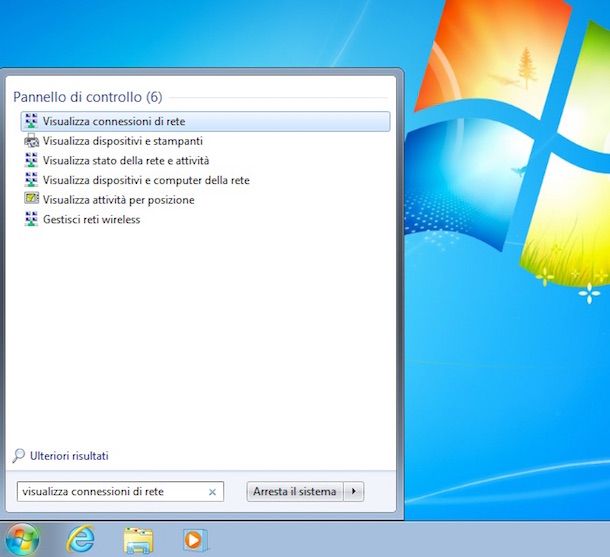Viewport: 610px width, 557px height.
Task: Click the Windows Start orb
Action: tap(23, 539)
